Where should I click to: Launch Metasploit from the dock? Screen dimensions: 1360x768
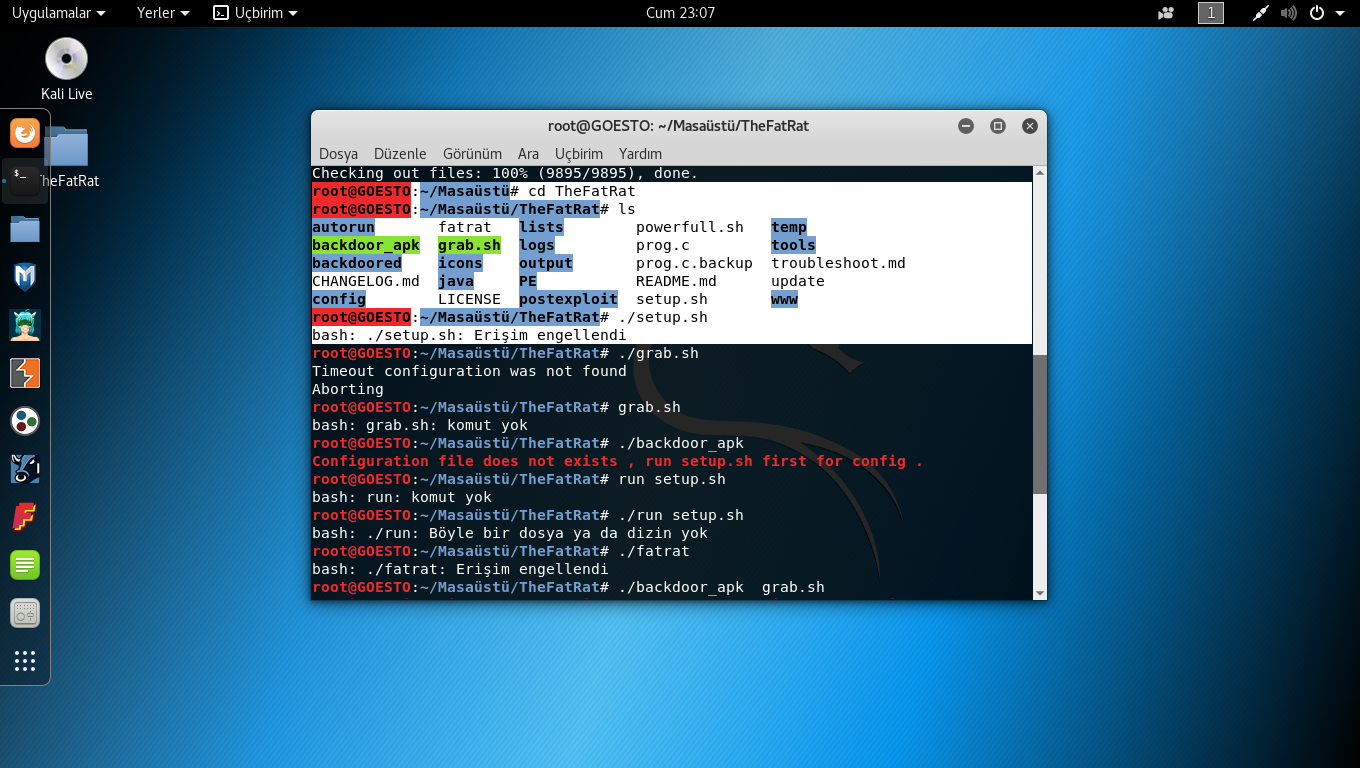coord(25,277)
